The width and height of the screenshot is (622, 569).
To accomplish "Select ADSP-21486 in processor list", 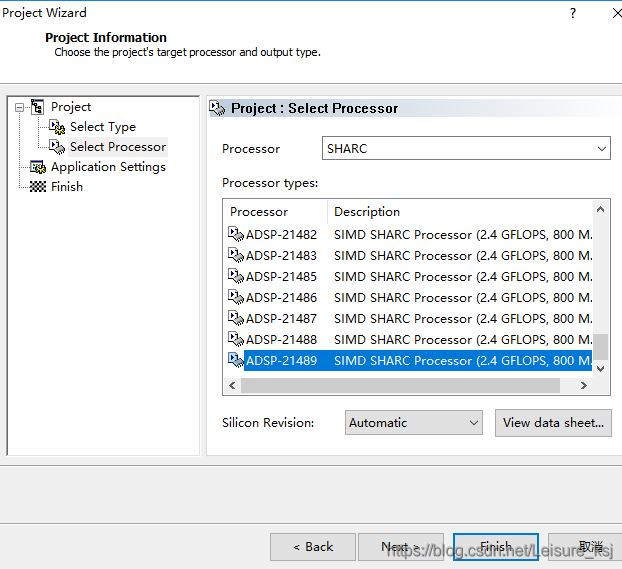I will click(x=281, y=298).
